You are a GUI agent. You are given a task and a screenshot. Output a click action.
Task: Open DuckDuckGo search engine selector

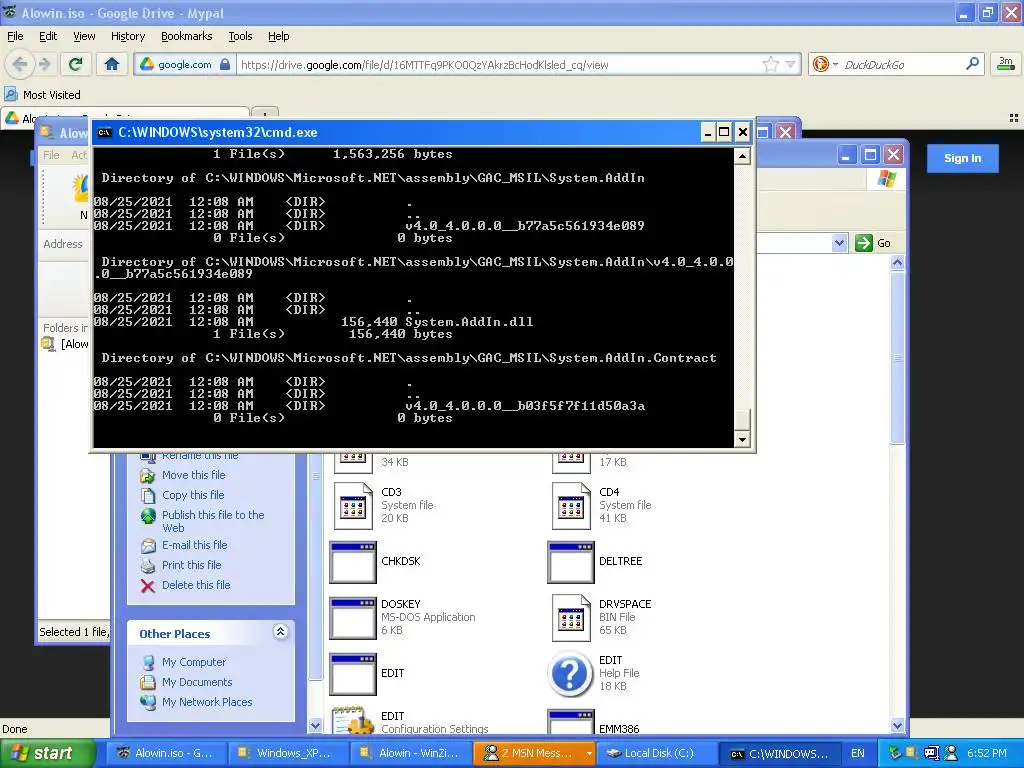pos(825,64)
